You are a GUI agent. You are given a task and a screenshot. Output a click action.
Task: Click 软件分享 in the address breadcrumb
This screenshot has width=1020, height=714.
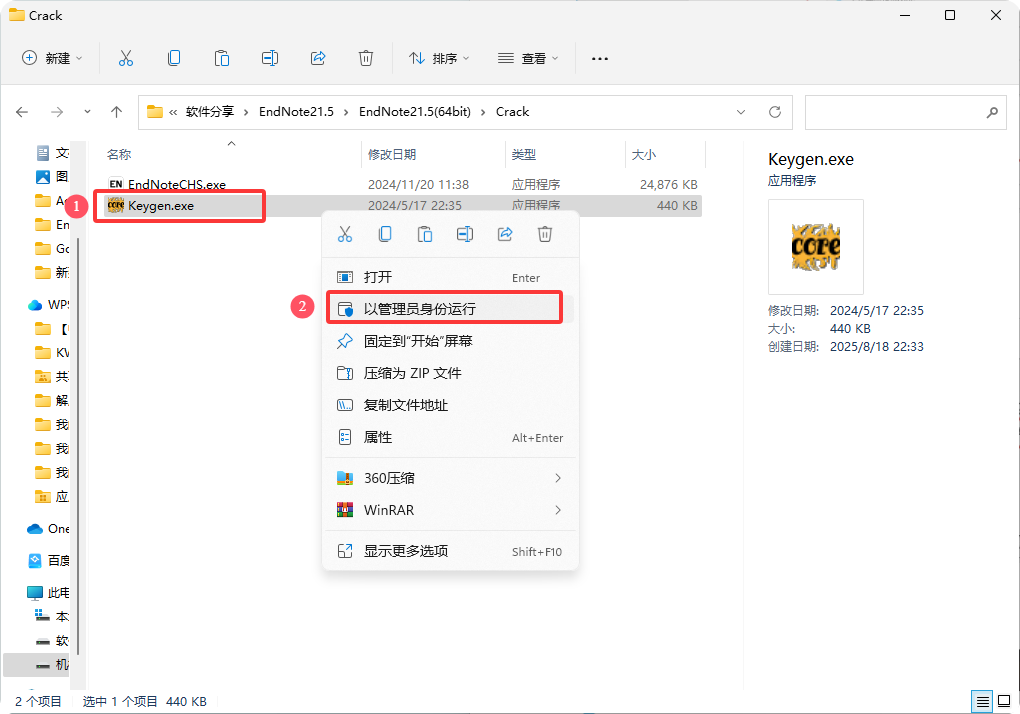209,112
